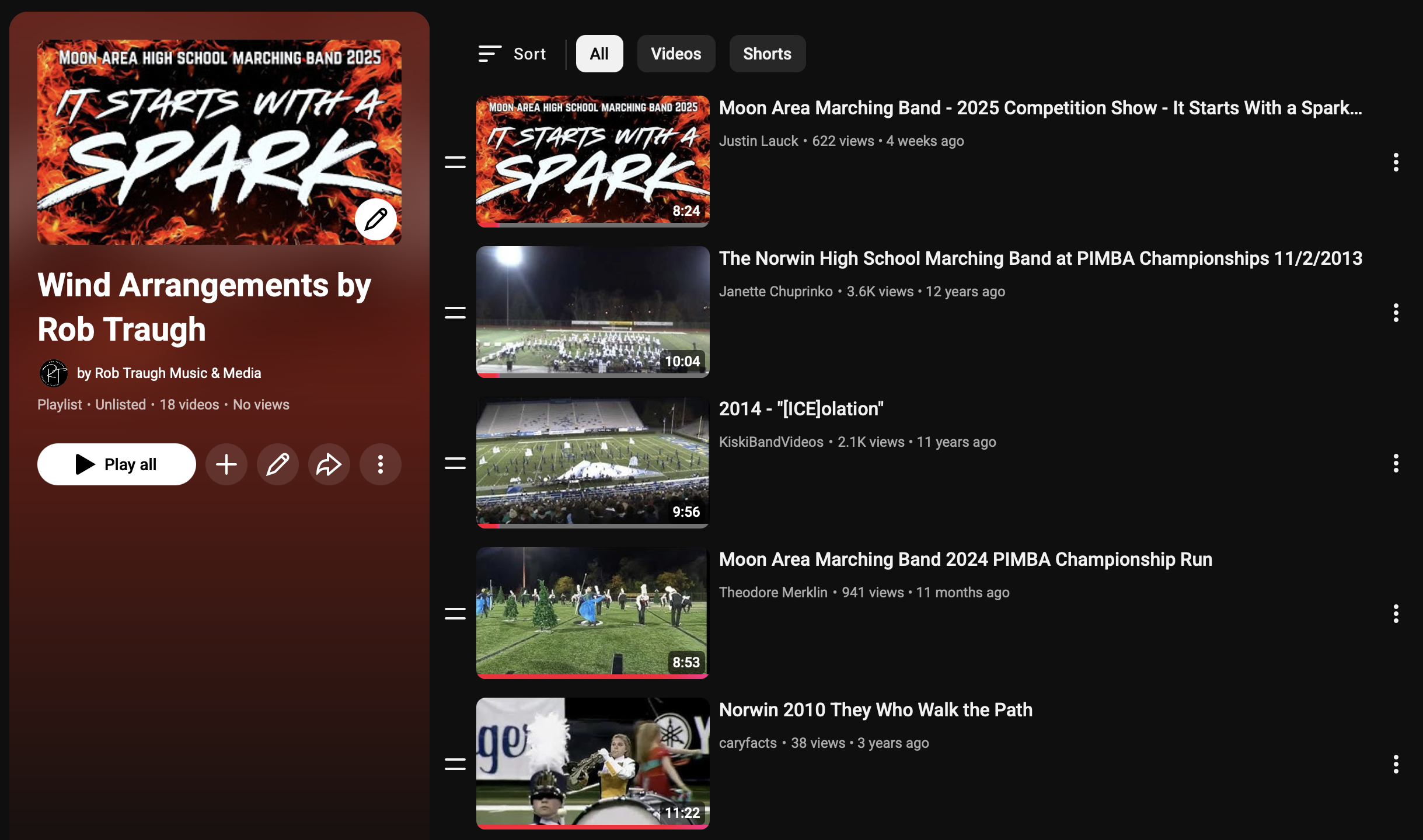Click drag handle beside [ICE]olation video
1423x840 pixels.
point(455,463)
